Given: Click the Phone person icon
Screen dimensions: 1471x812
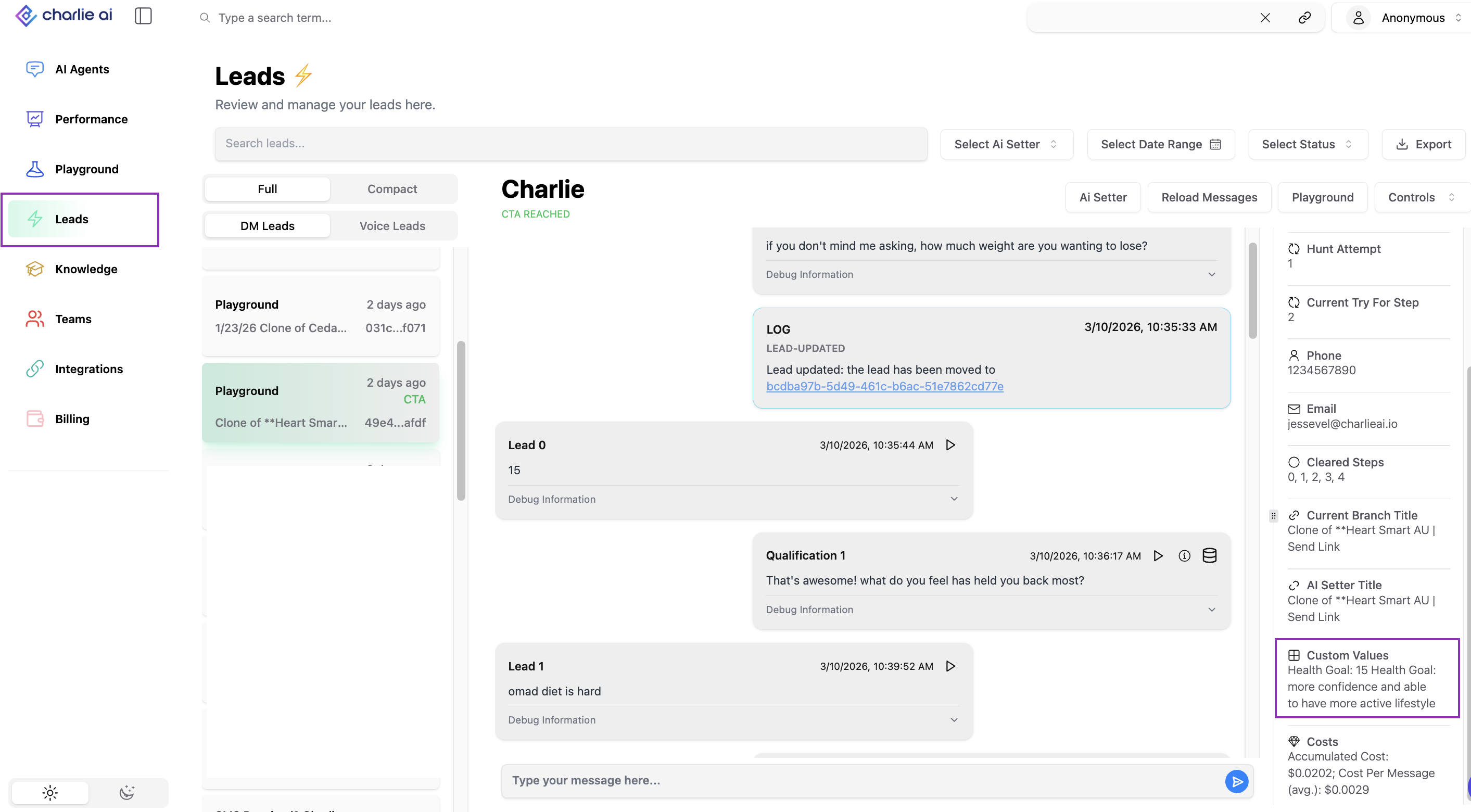Looking at the screenshot, I should tap(1294, 356).
